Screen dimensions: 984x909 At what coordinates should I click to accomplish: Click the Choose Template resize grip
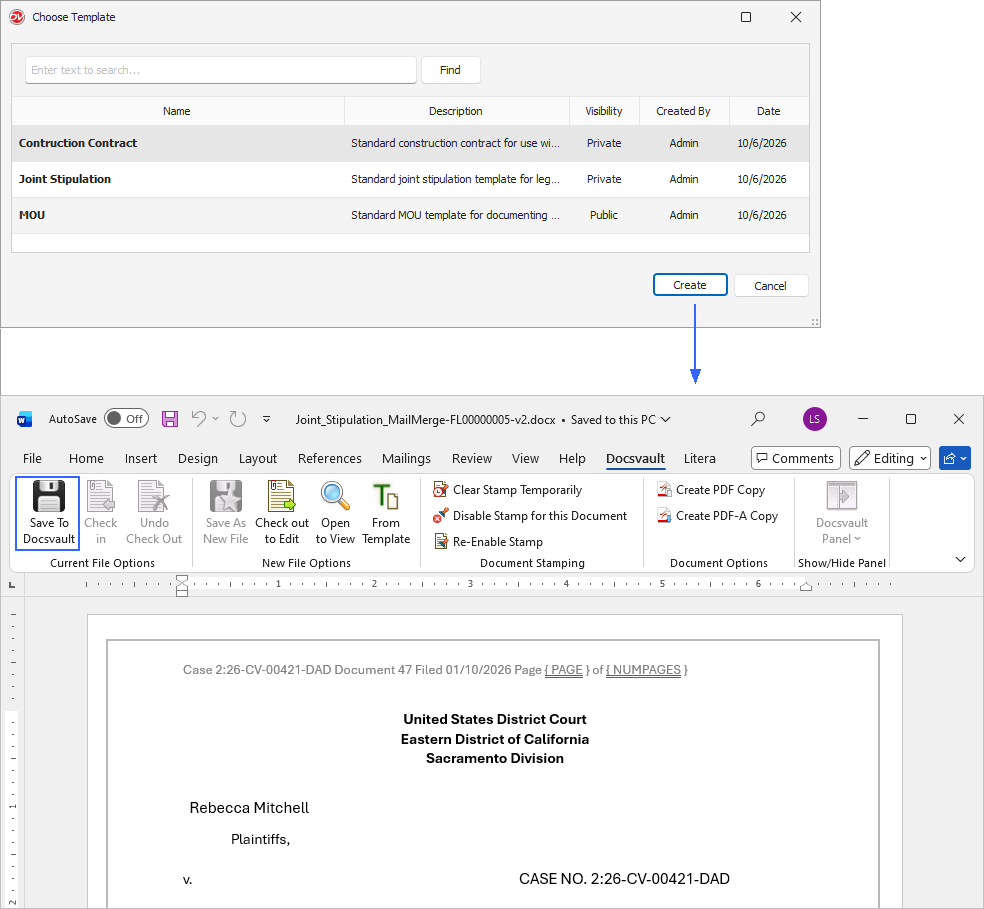click(815, 322)
